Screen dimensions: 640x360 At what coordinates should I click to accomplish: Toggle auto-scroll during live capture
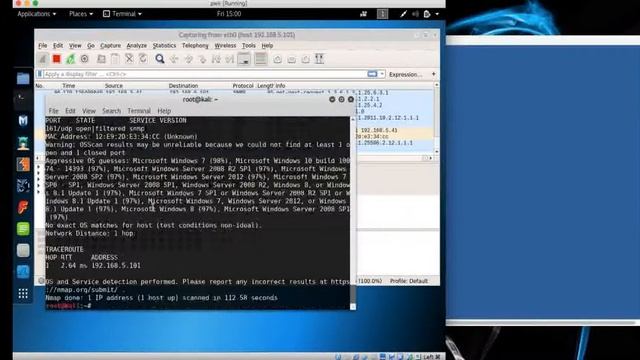244,59
